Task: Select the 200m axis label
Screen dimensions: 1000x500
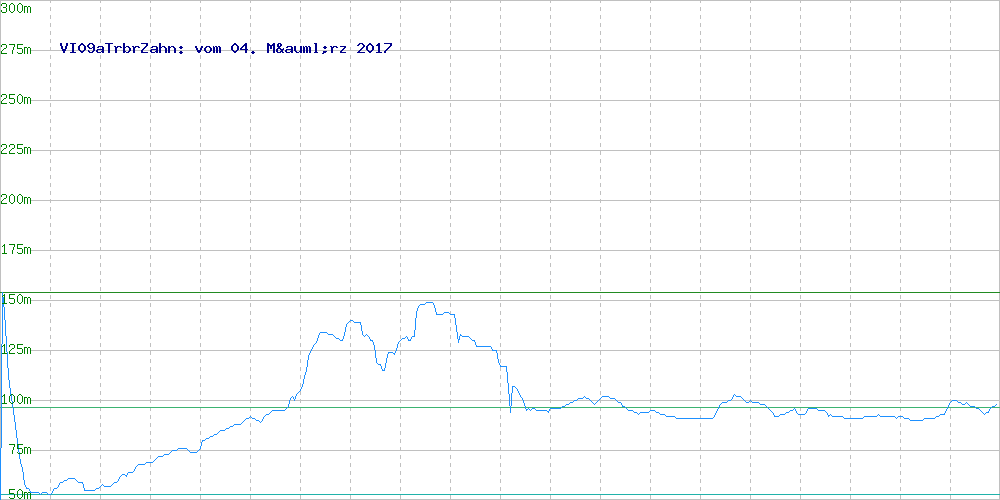Action: point(16,200)
